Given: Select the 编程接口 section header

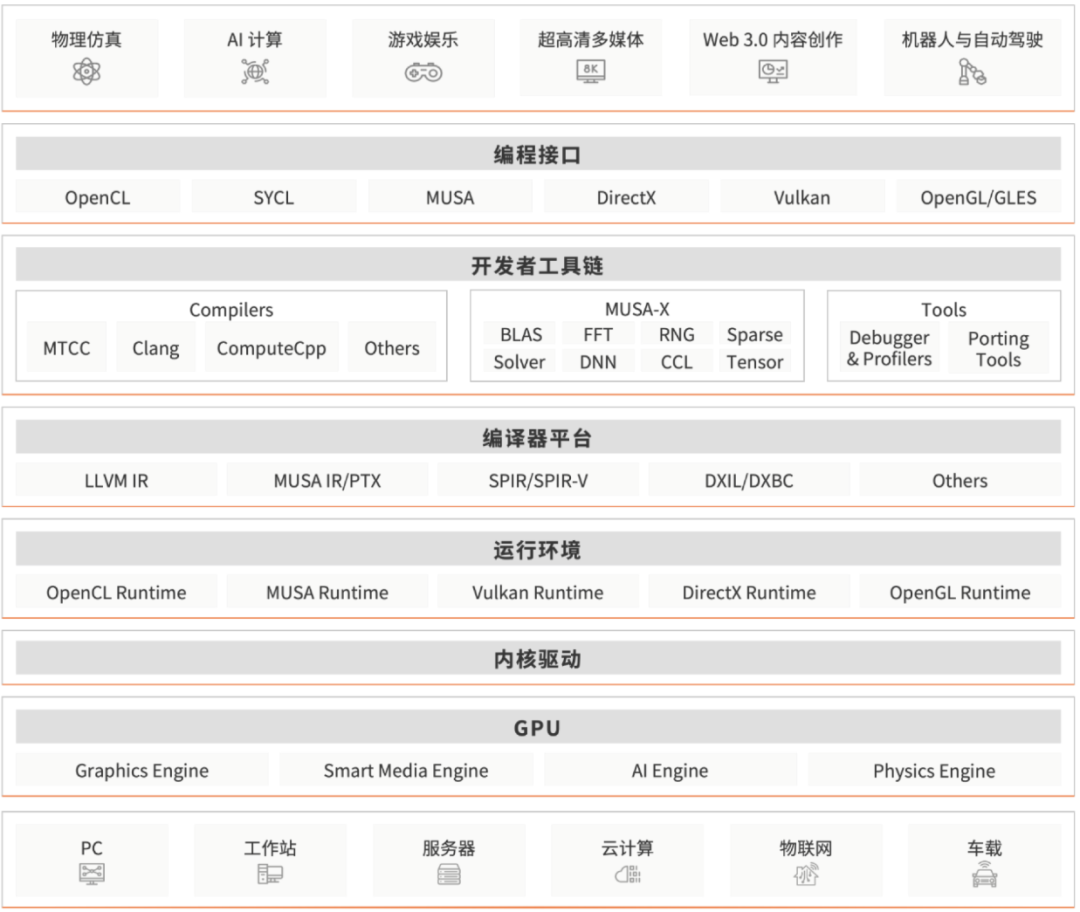Looking at the screenshot, I should (x=538, y=154).
